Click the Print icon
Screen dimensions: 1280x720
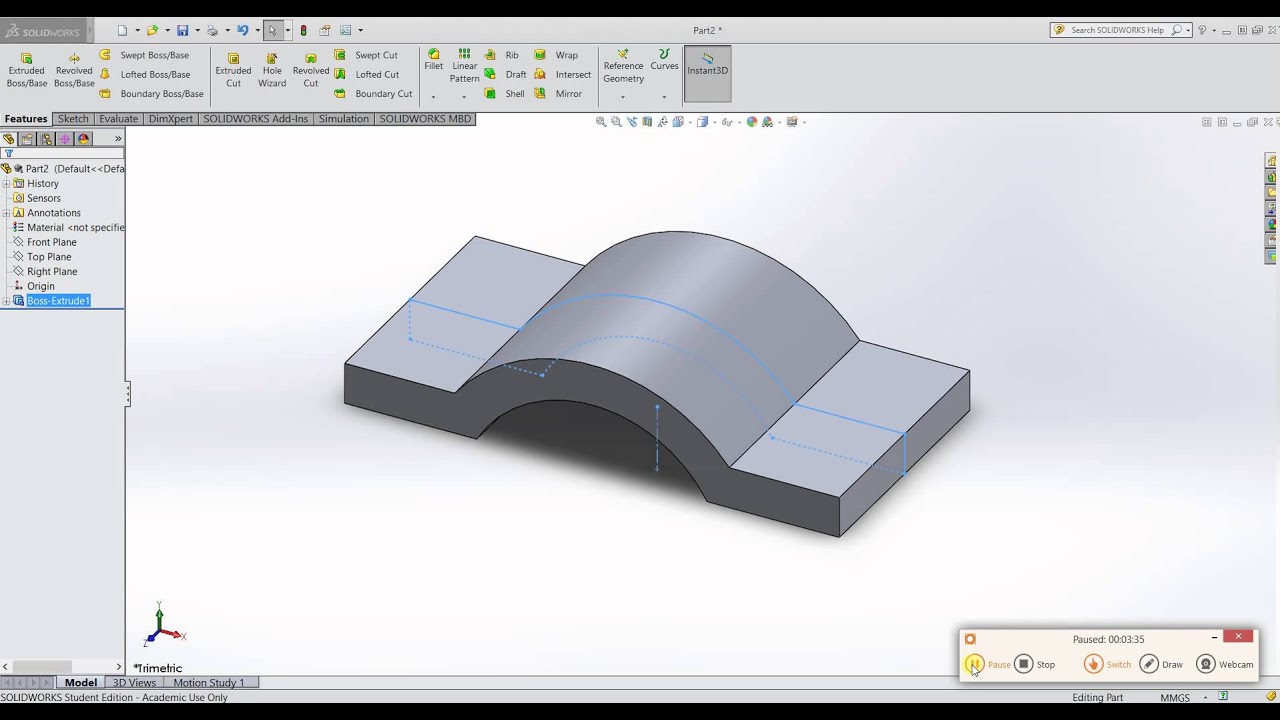tap(212, 30)
